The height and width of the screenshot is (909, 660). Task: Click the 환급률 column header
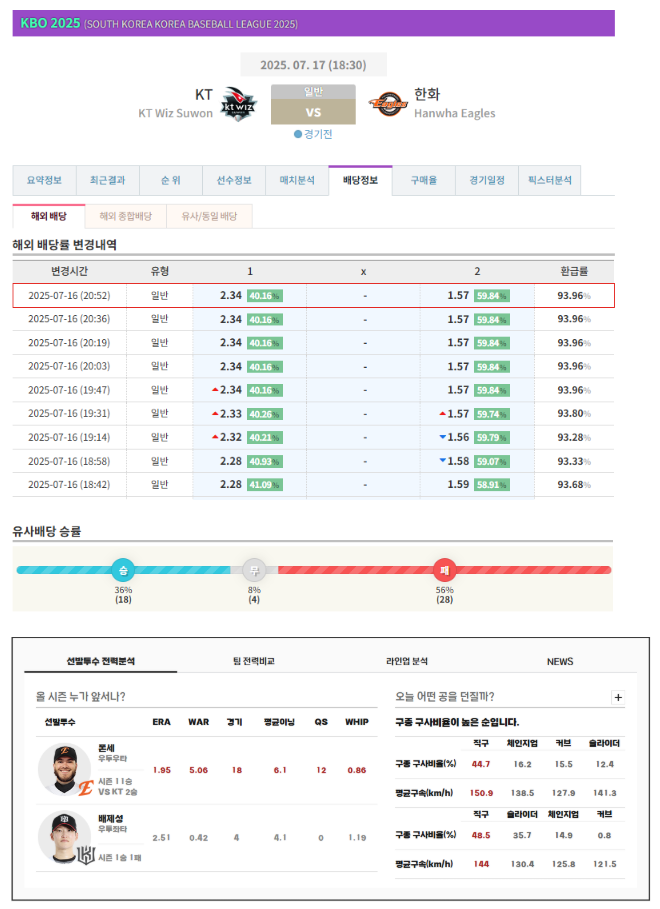(x=574, y=271)
